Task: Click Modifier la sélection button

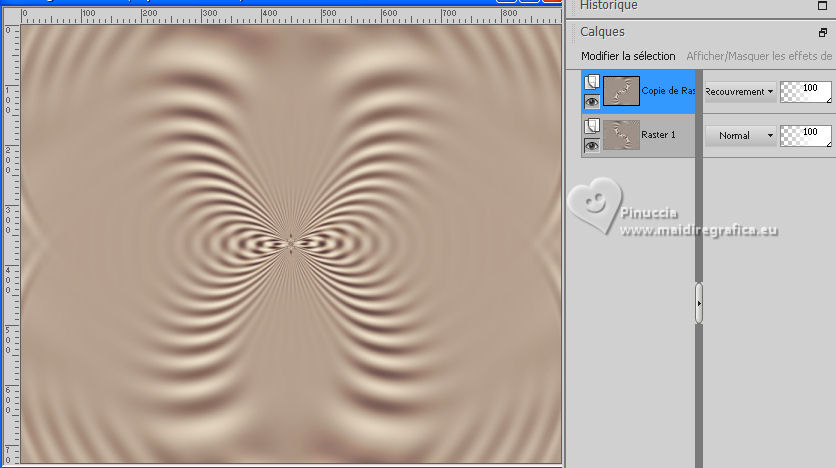Action: click(x=628, y=56)
